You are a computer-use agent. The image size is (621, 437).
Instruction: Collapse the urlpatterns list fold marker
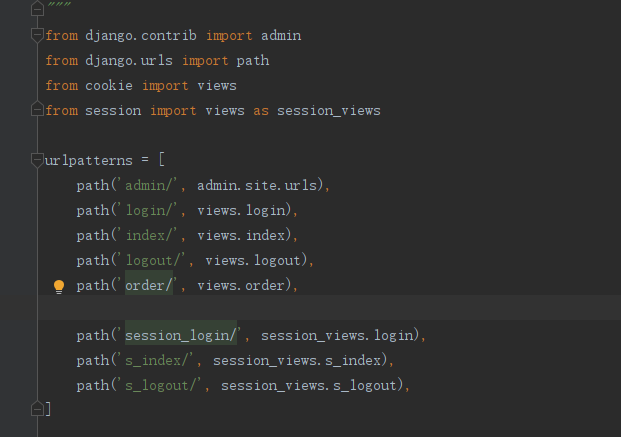tap(38, 161)
